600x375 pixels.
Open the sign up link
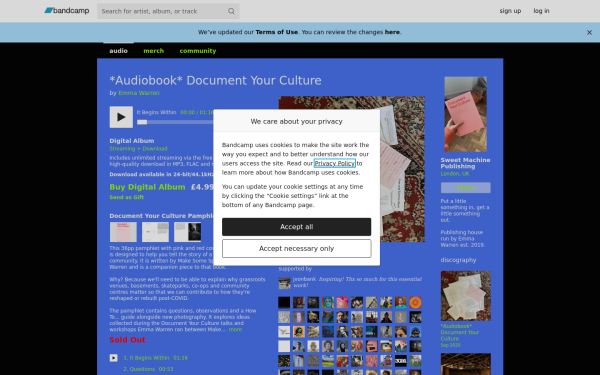click(x=510, y=11)
